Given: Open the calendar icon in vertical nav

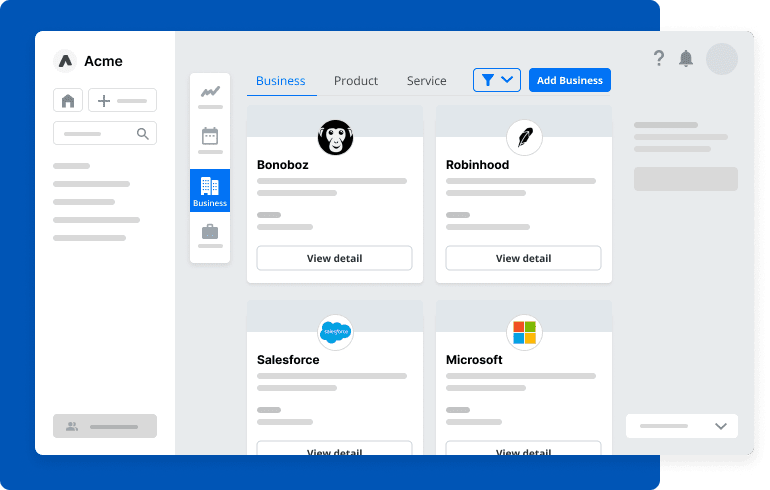Looking at the screenshot, I should click(210, 136).
